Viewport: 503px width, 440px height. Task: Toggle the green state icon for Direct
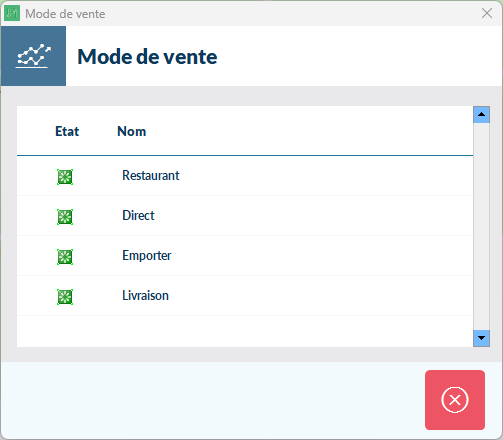pyautogui.click(x=65, y=217)
